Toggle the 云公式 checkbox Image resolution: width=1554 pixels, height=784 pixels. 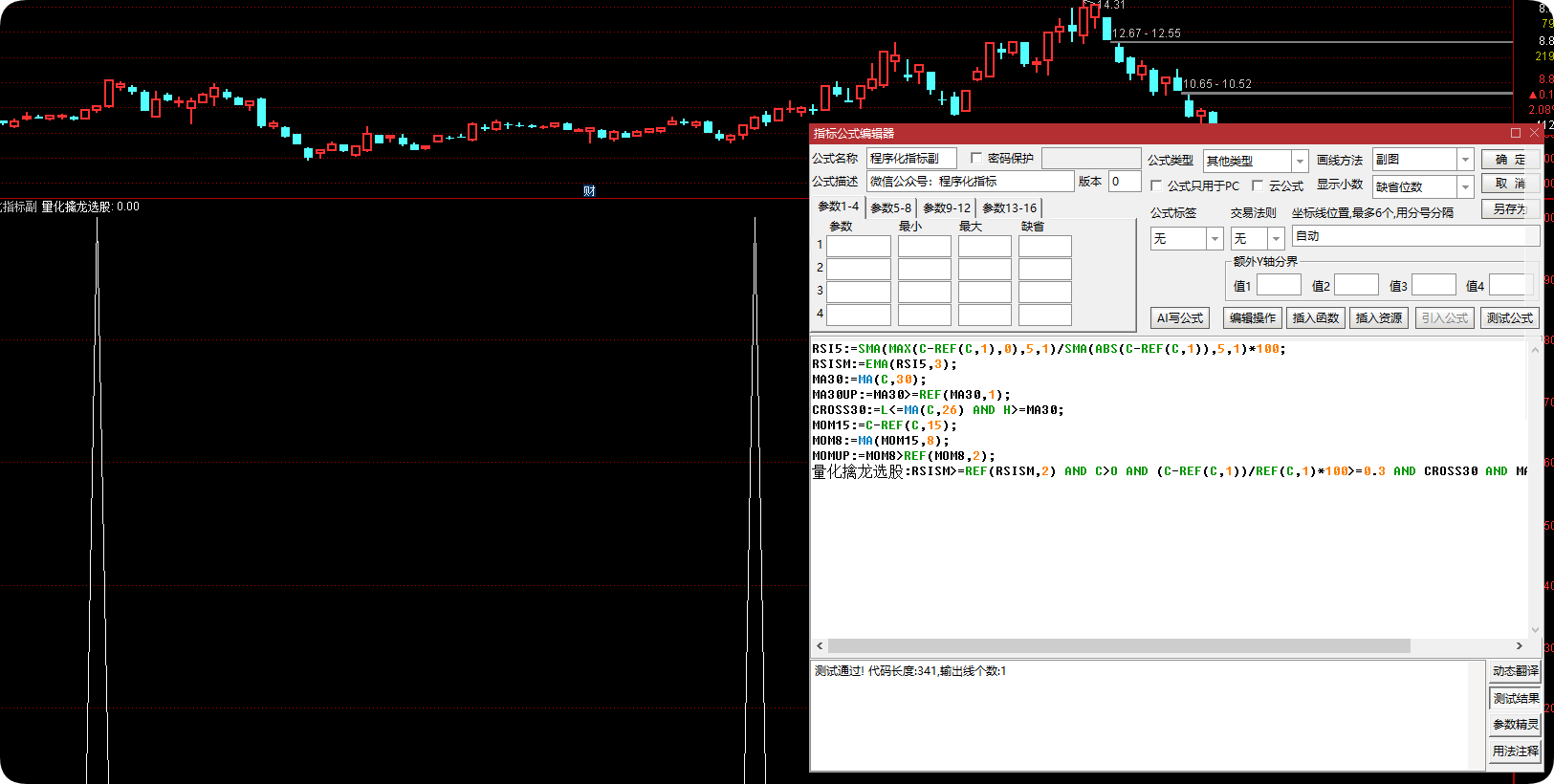(x=1258, y=185)
